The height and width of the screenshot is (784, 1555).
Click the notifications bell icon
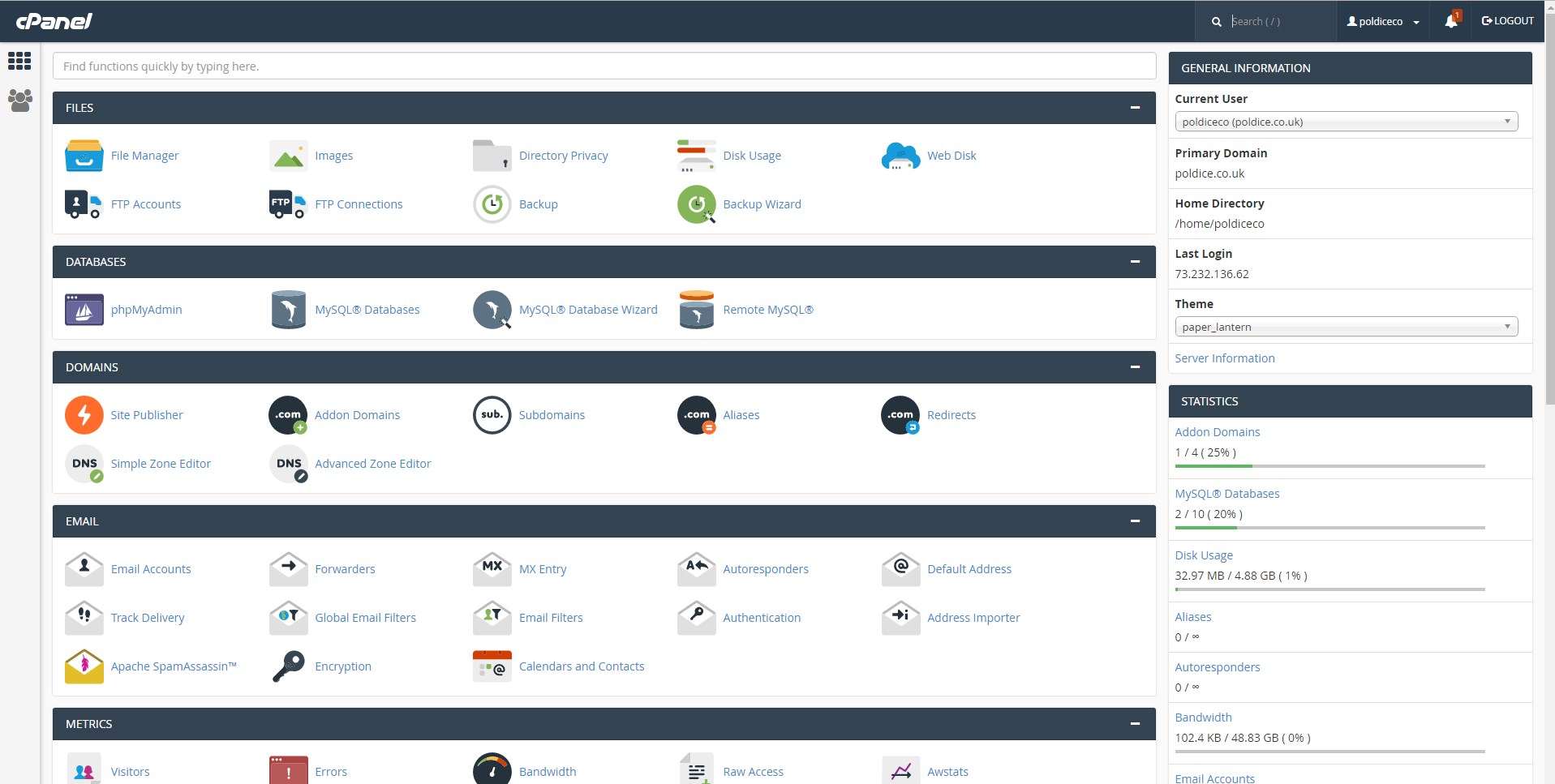(x=1451, y=21)
